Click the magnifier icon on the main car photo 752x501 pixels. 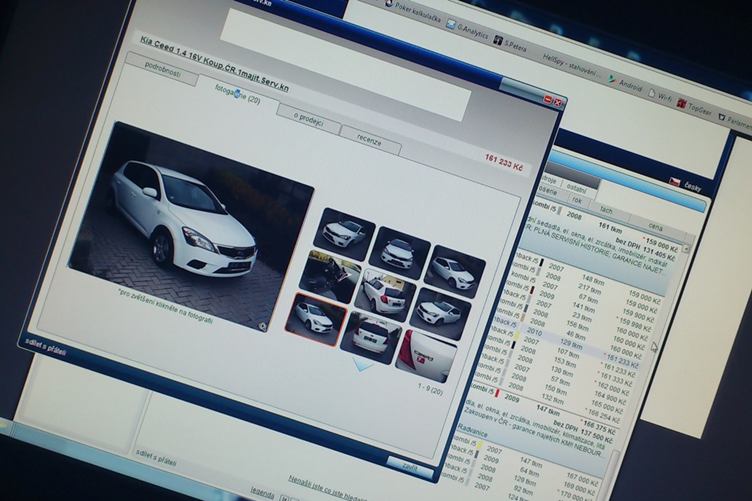[x=262, y=326]
